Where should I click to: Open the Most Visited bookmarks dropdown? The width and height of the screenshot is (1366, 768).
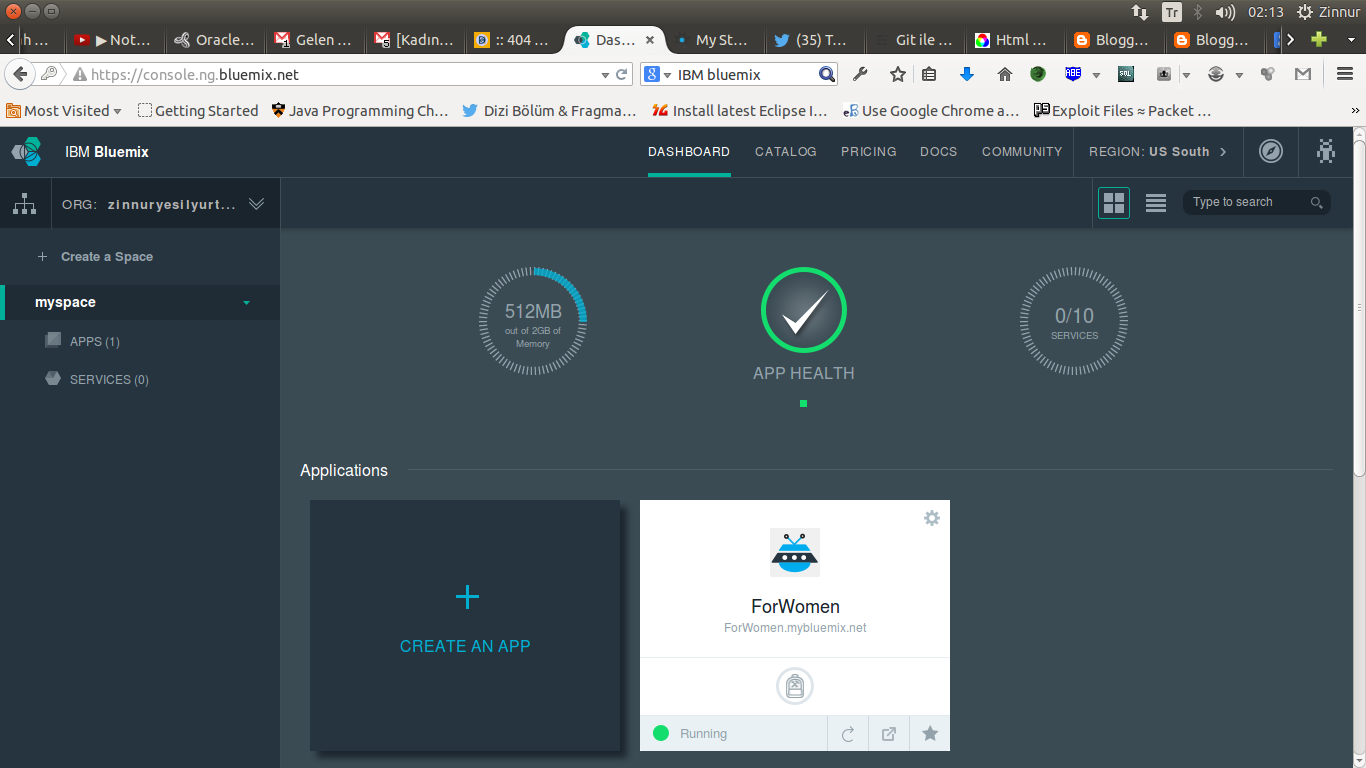(x=65, y=111)
